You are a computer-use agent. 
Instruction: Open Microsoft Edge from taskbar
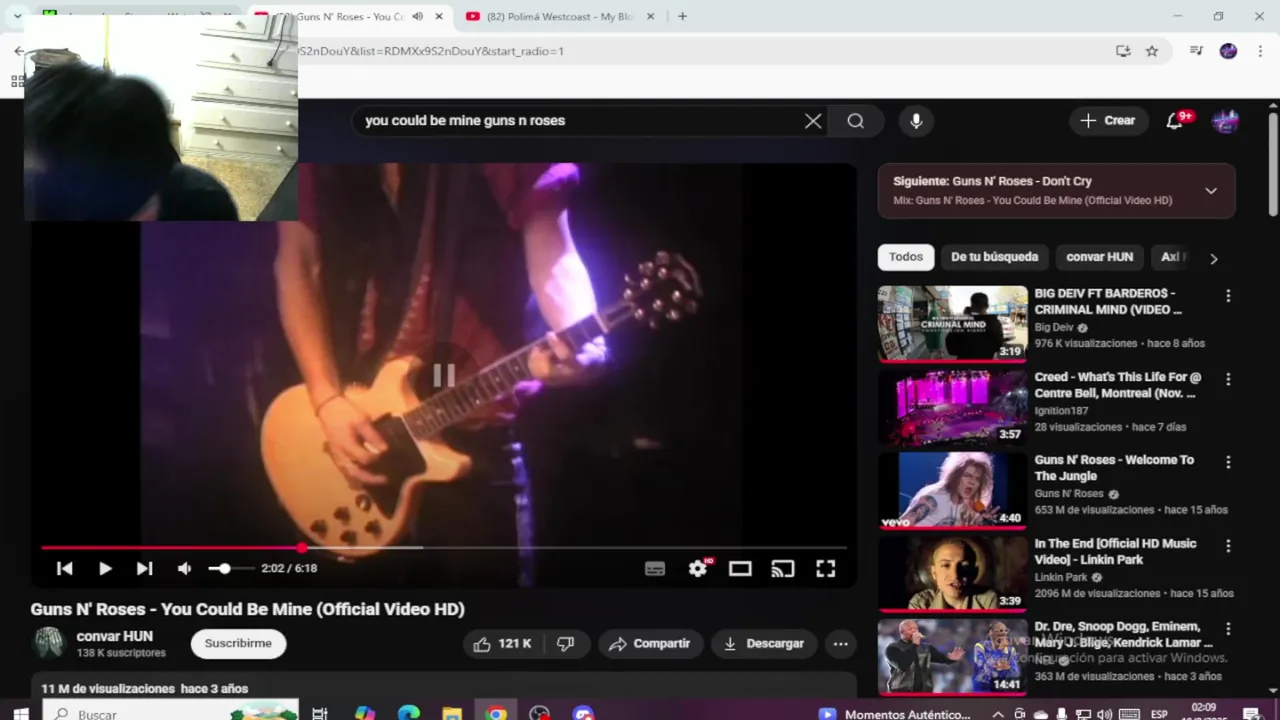pyautogui.click(x=408, y=714)
